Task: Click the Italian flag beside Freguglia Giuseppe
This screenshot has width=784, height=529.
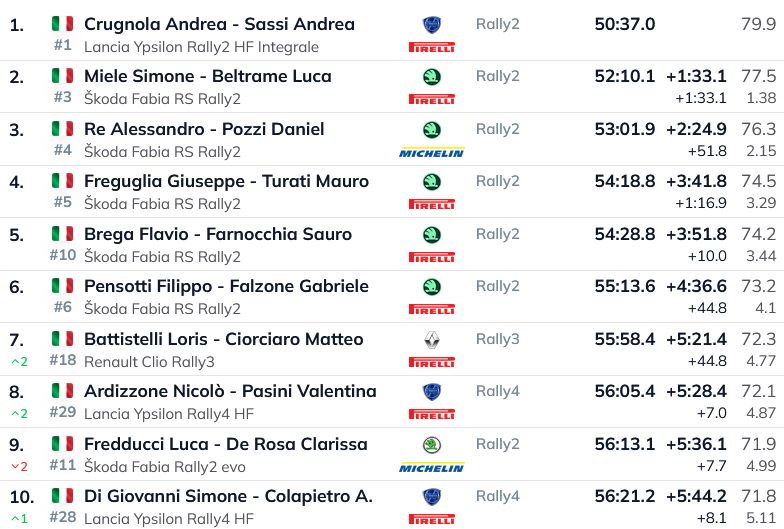Action: 63,181
